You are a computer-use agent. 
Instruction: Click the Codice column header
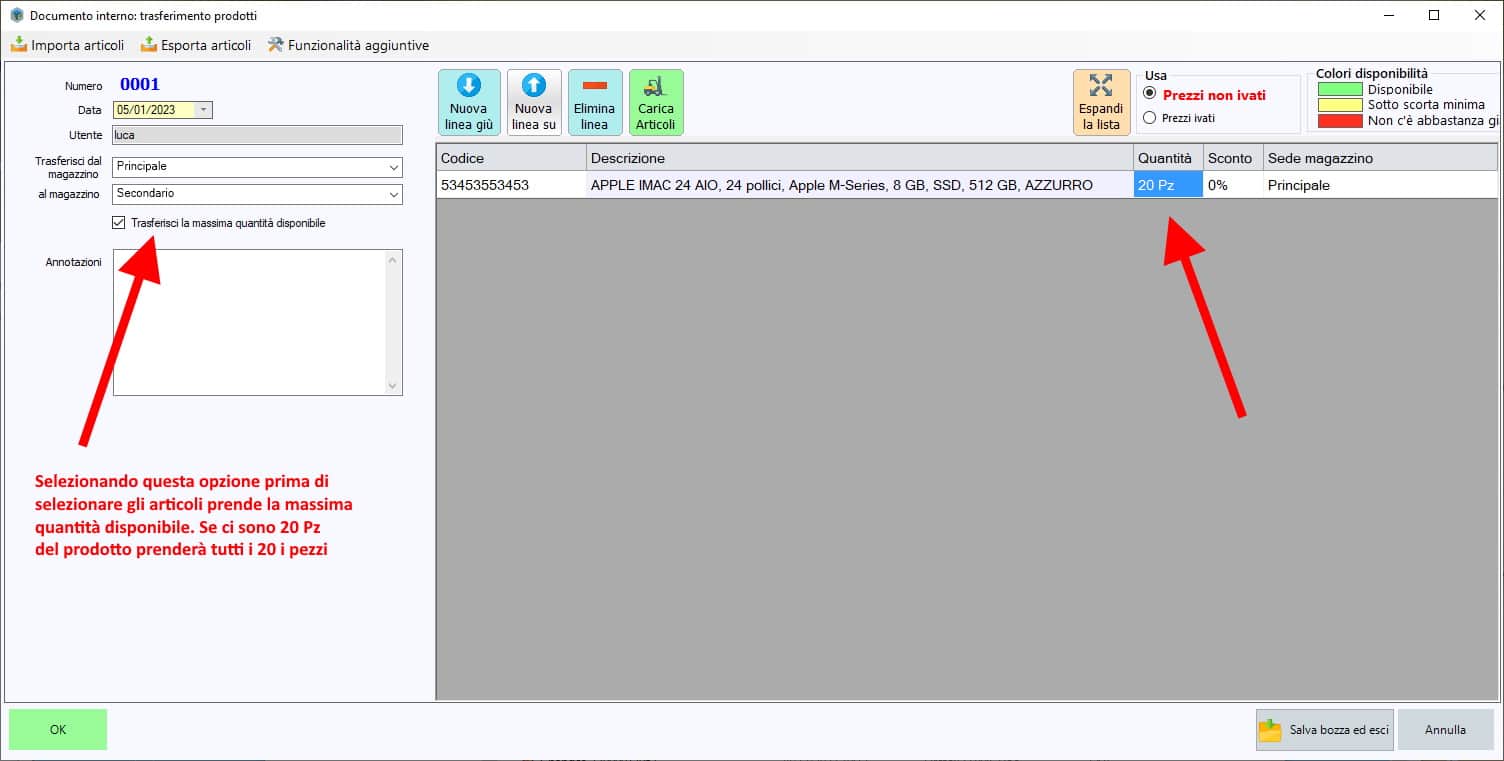511,158
